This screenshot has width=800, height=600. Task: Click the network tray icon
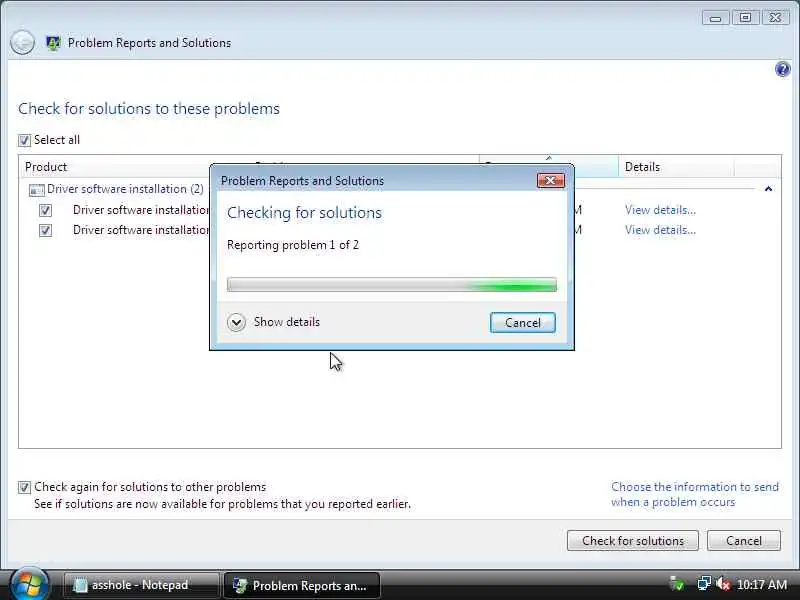704,584
